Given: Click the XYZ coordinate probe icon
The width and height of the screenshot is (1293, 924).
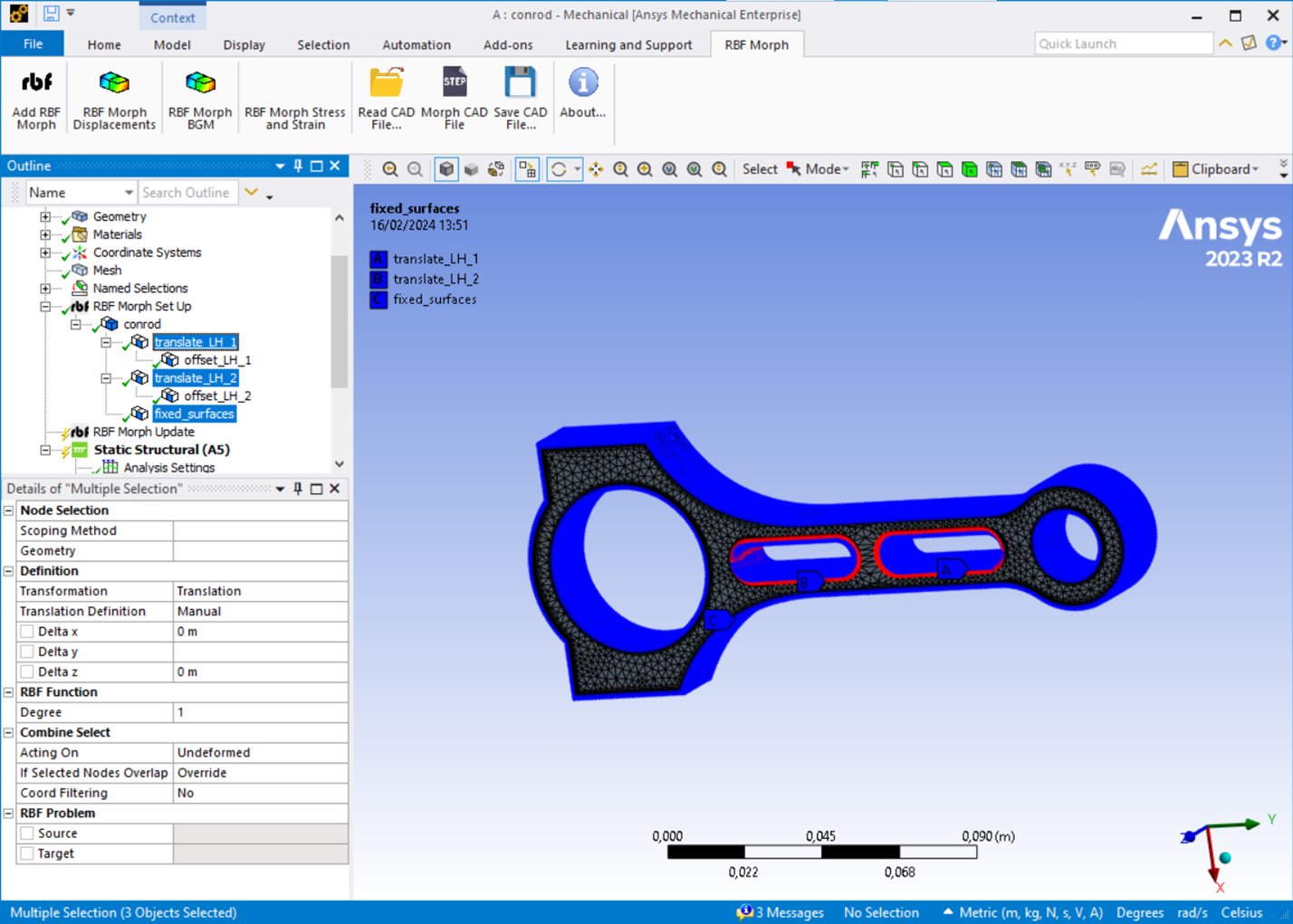Looking at the screenshot, I should (1068, 169).
